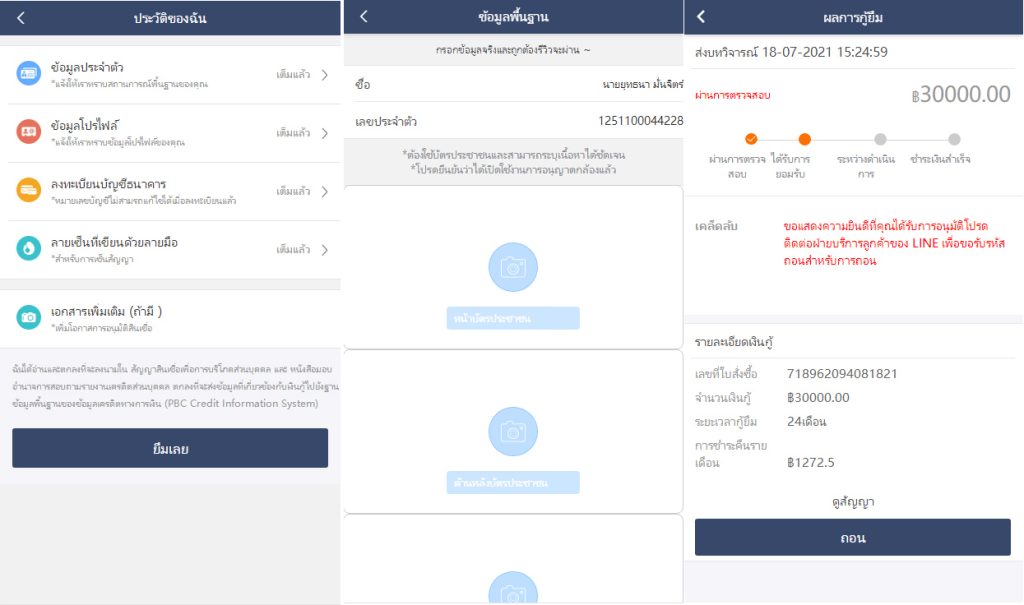Image resolution: width=1024 pixels, height=605 pixels.
Task: Tap the red ข้อมูลโปรไฟล์ profile icon
Action: pyautogui.click(x=28, y=131)
